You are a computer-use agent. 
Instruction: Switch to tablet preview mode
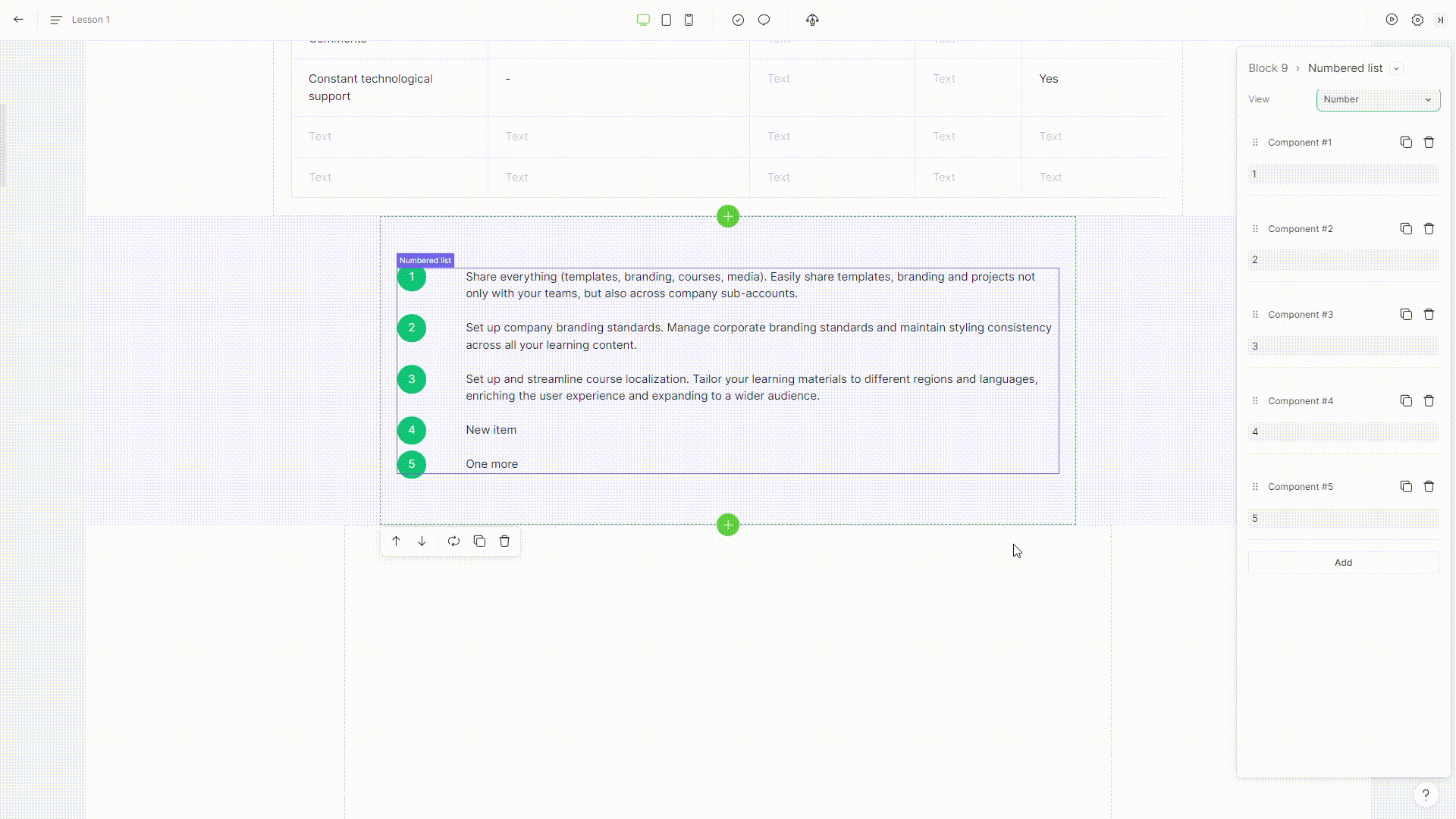coord(666,20)
